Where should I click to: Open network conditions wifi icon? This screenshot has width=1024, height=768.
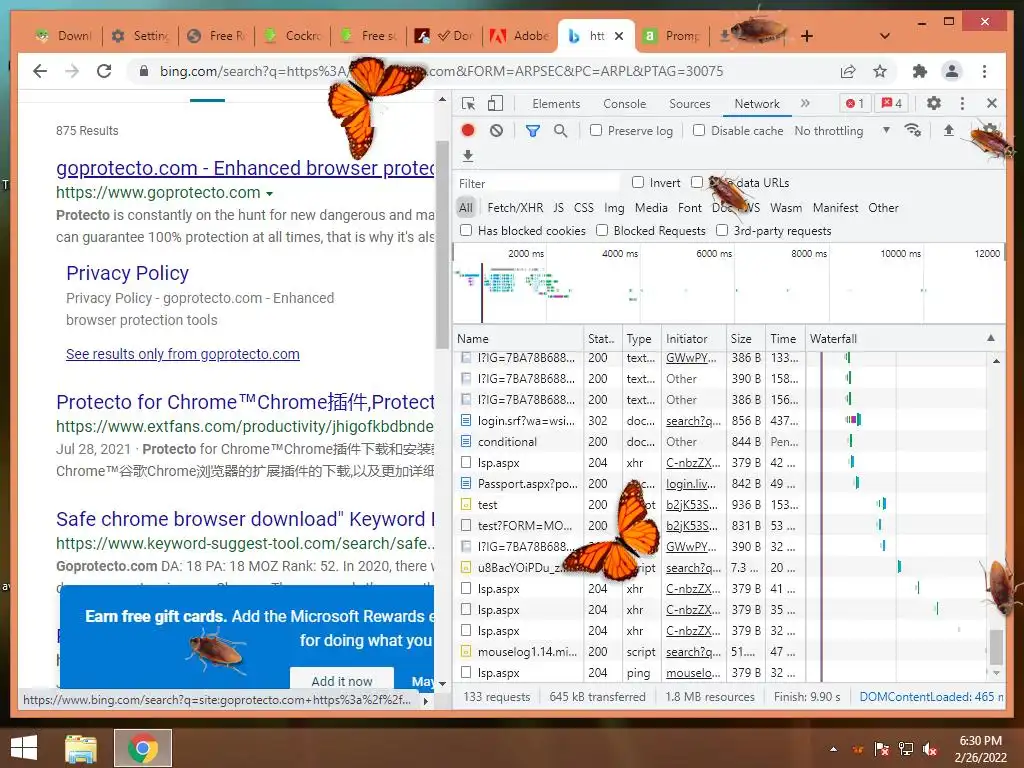click(913, 130)
